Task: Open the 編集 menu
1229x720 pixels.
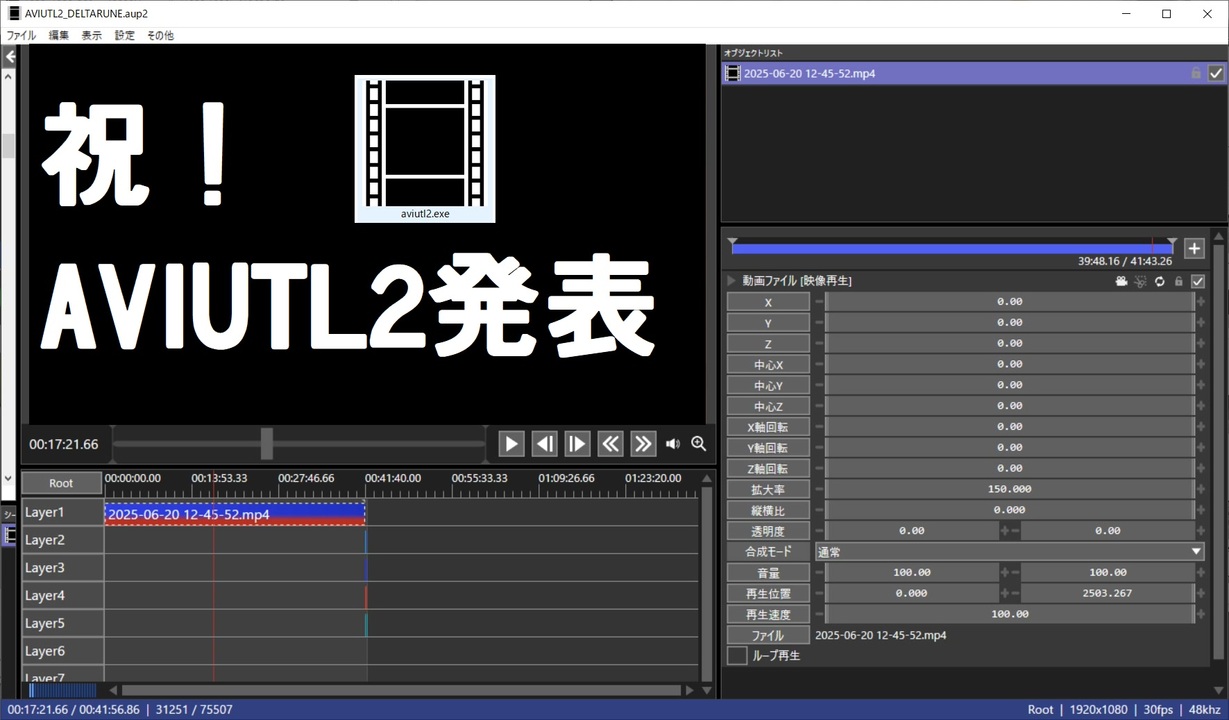Action: coord(59,35)
